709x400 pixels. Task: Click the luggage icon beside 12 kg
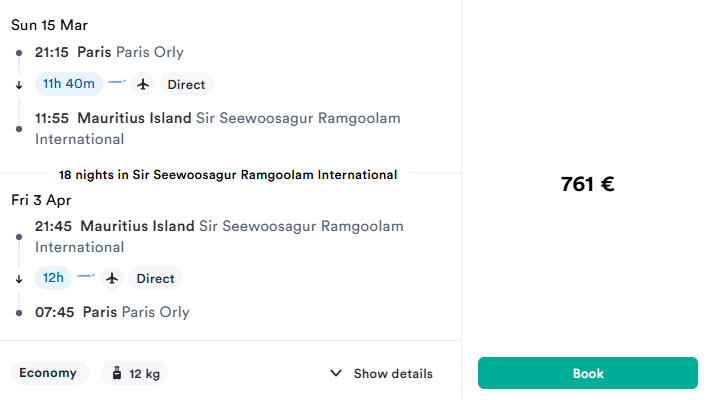pyautogui.click(x=117, y=374)
